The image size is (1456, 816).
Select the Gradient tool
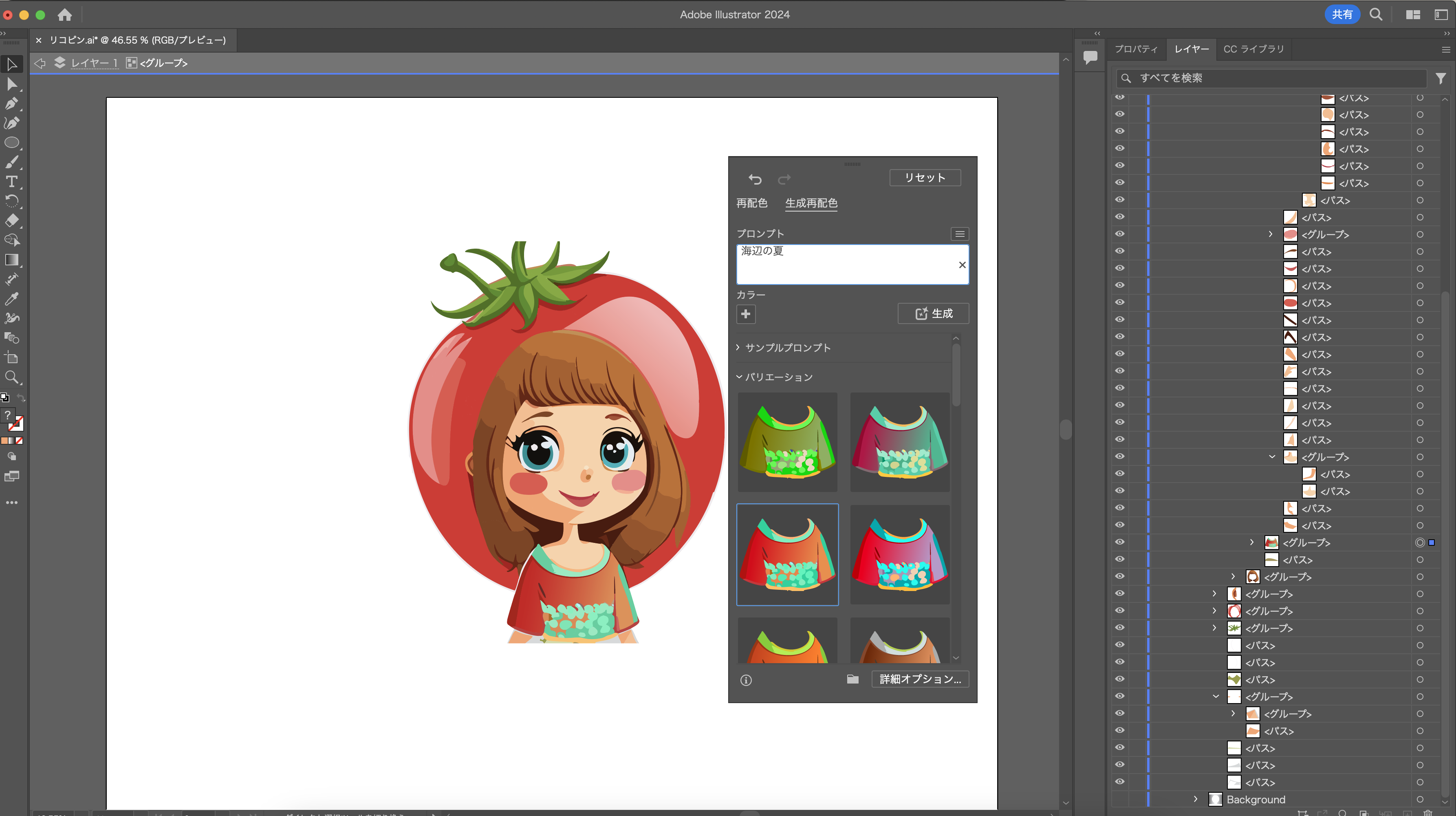point(12,260)
